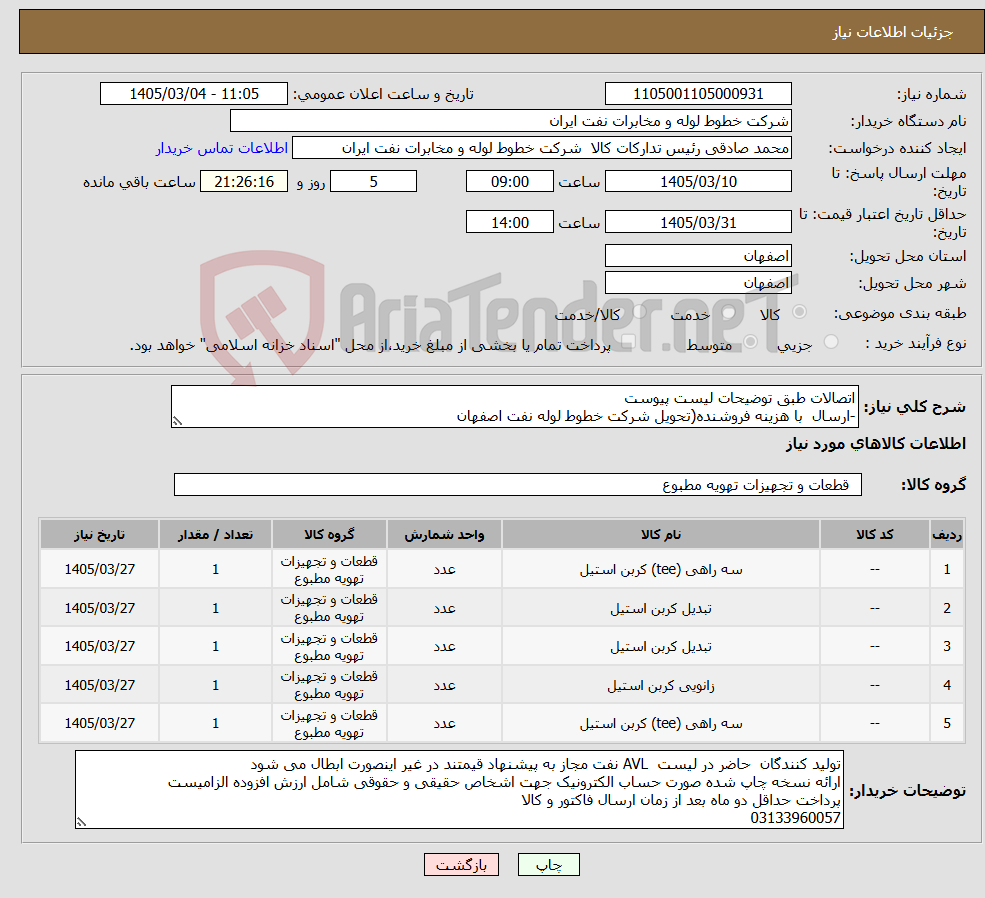
Task: Click the days remaining field 5
Action: point(373,181)
